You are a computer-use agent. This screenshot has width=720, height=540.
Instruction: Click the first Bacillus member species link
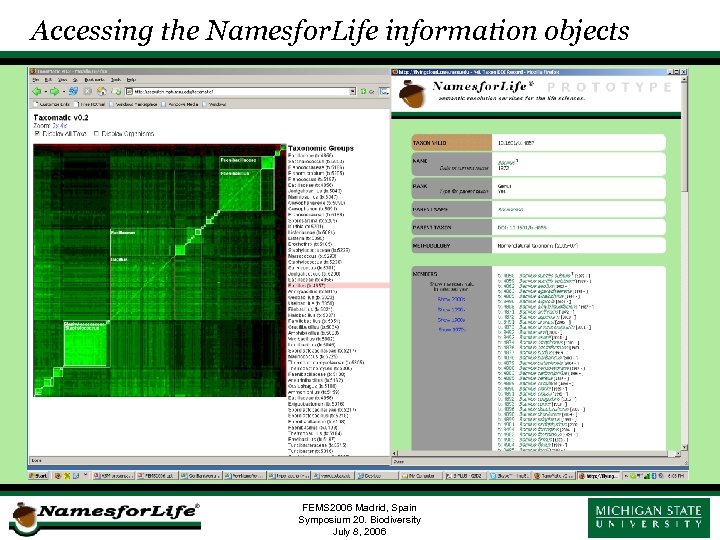(546, 276)
